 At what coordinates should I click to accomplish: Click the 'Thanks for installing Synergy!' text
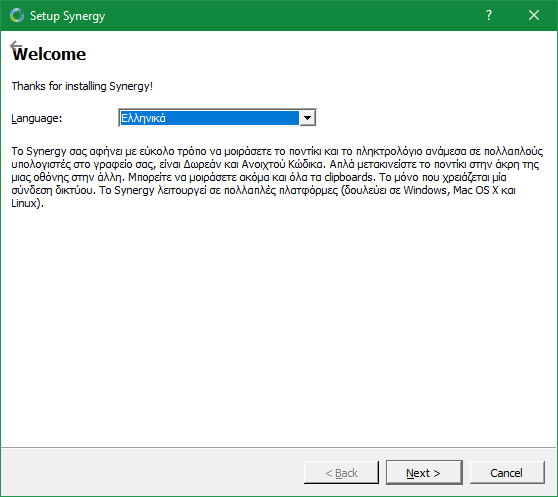pyautogui.click(x=82, y=86)
